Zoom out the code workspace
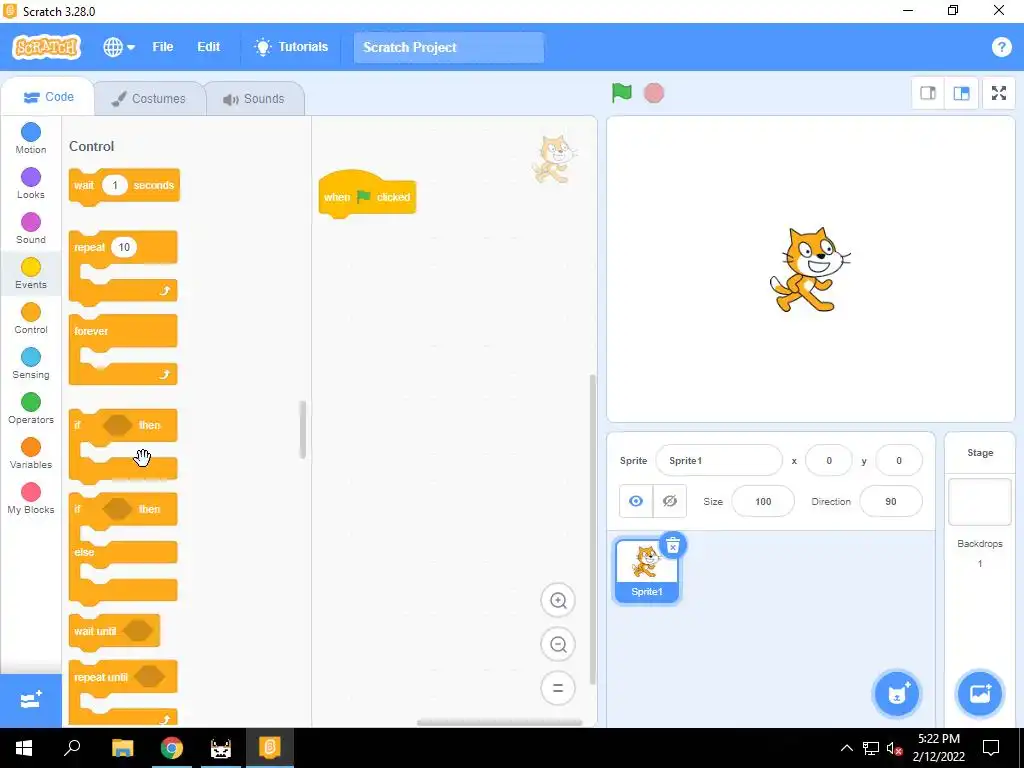 coord(558,644)
